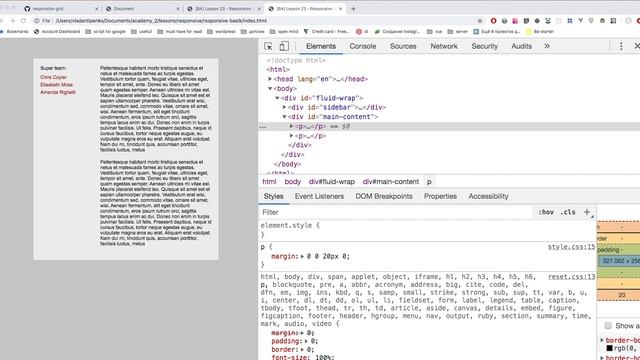Open 'script for google' bookmark folder
The width and height of the screenshot is (640, 360).
coord(106,31)
